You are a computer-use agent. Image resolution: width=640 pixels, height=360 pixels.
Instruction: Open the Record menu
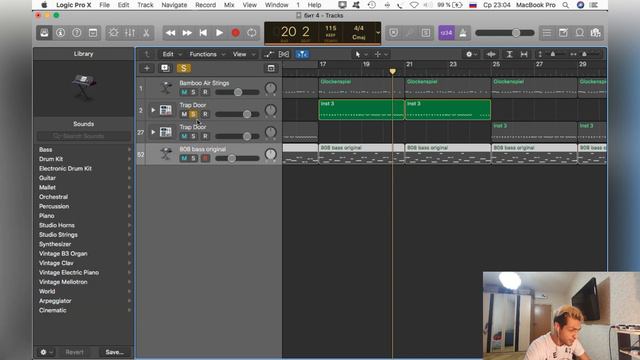point(206,5)
